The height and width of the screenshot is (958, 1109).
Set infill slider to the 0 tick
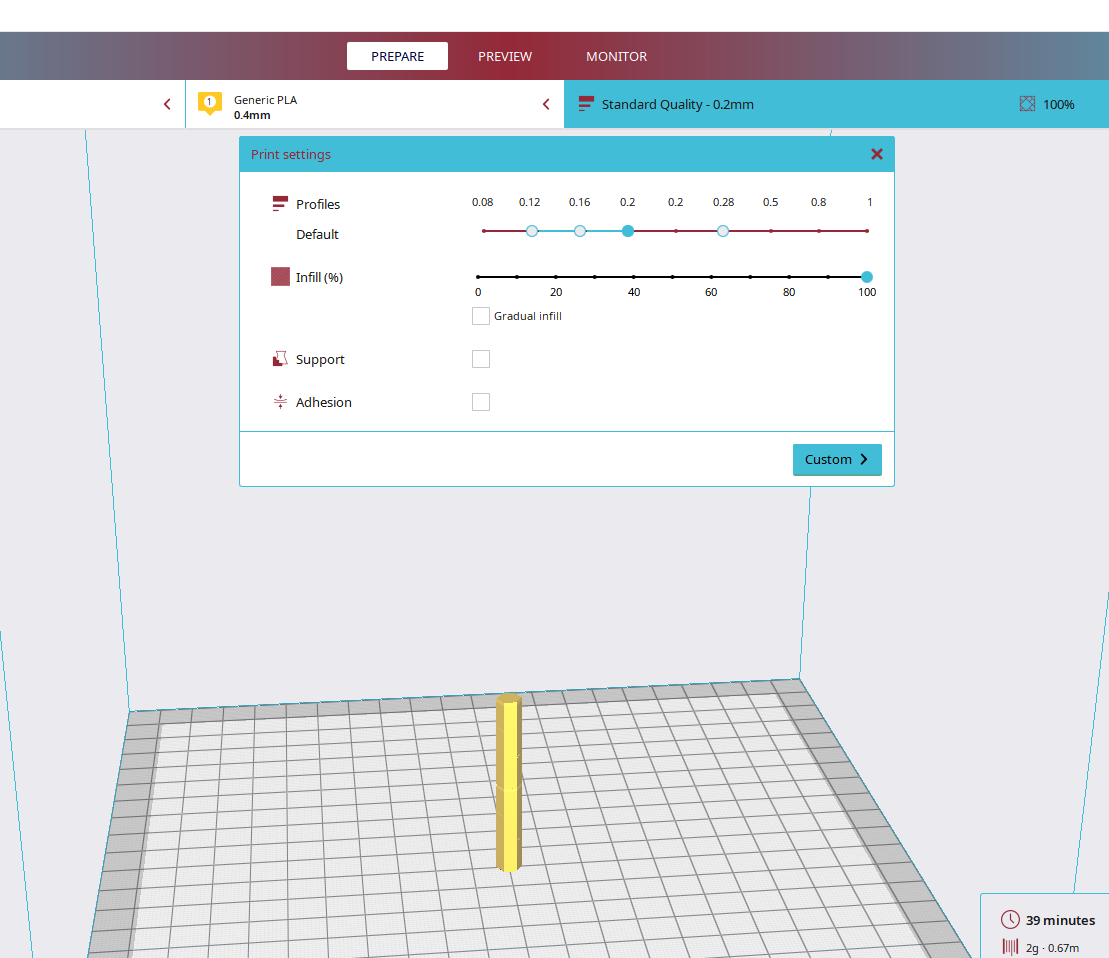pyautogui.click(x=478, y=277)
